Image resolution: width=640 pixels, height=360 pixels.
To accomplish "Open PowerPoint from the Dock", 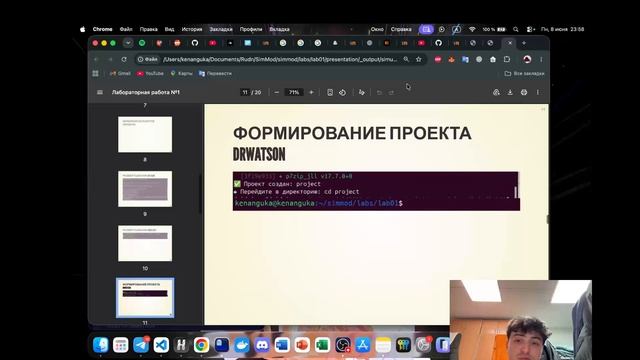I will click(302, 345).
